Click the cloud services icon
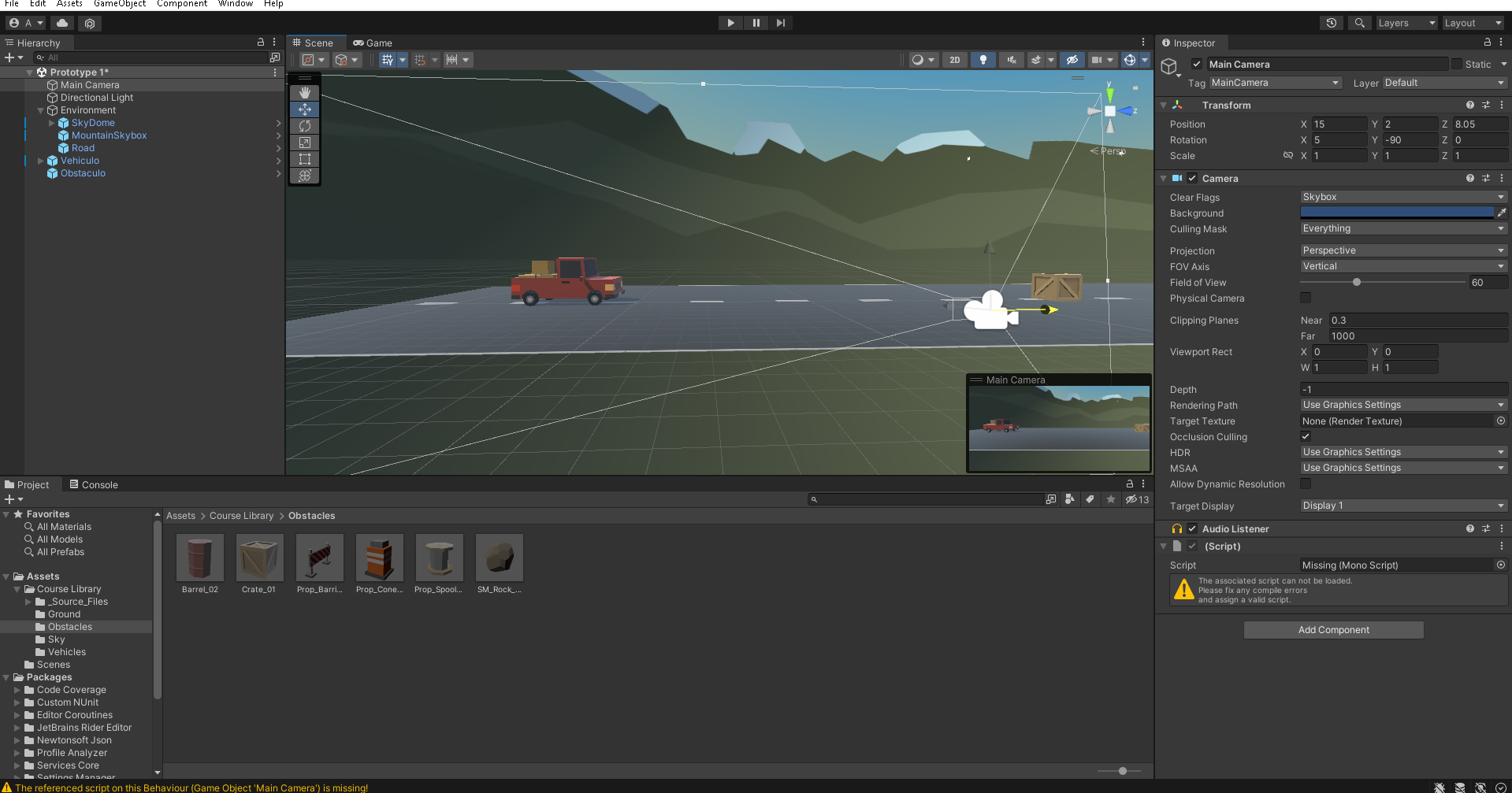 62,23
